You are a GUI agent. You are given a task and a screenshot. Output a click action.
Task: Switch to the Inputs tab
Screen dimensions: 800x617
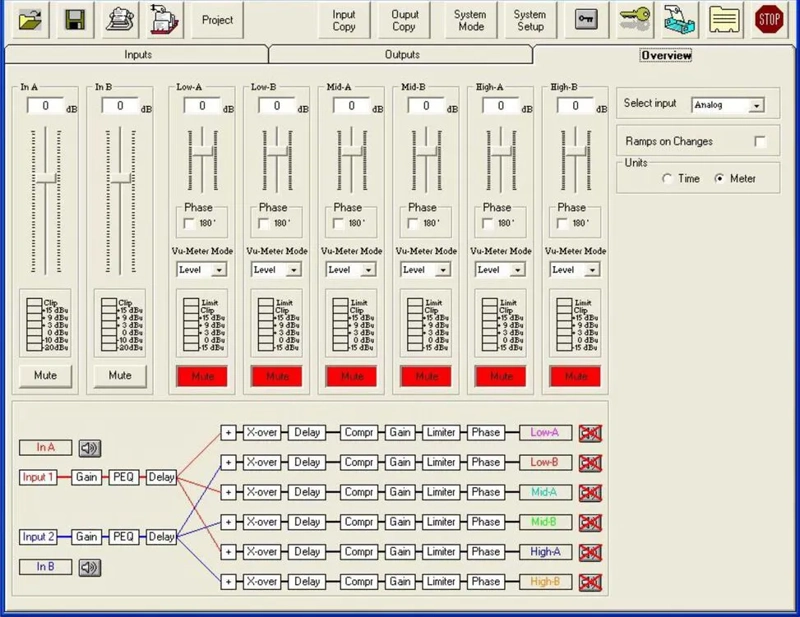[x=138, y=55]
